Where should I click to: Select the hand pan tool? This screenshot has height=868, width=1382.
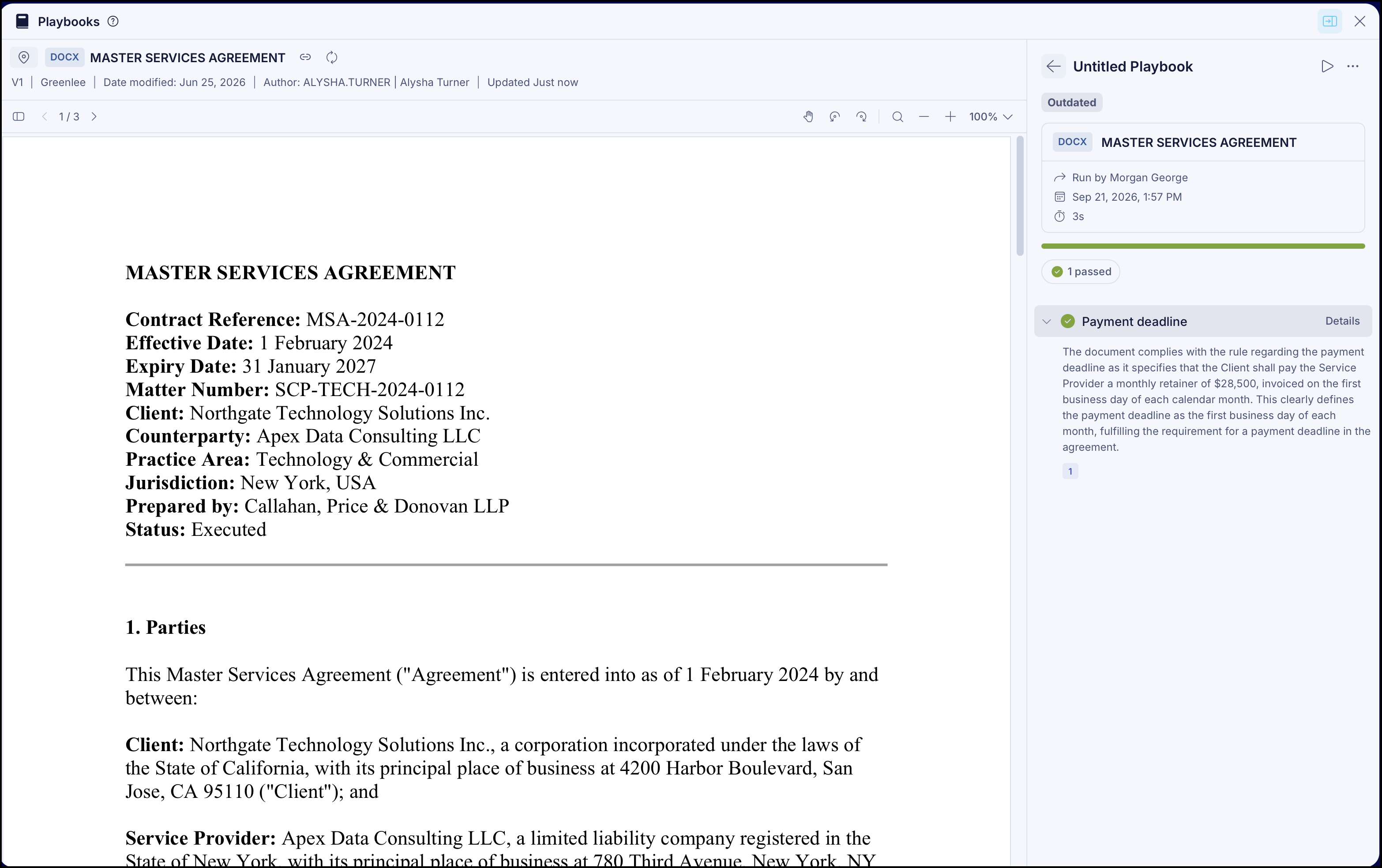tap(808, 117)
